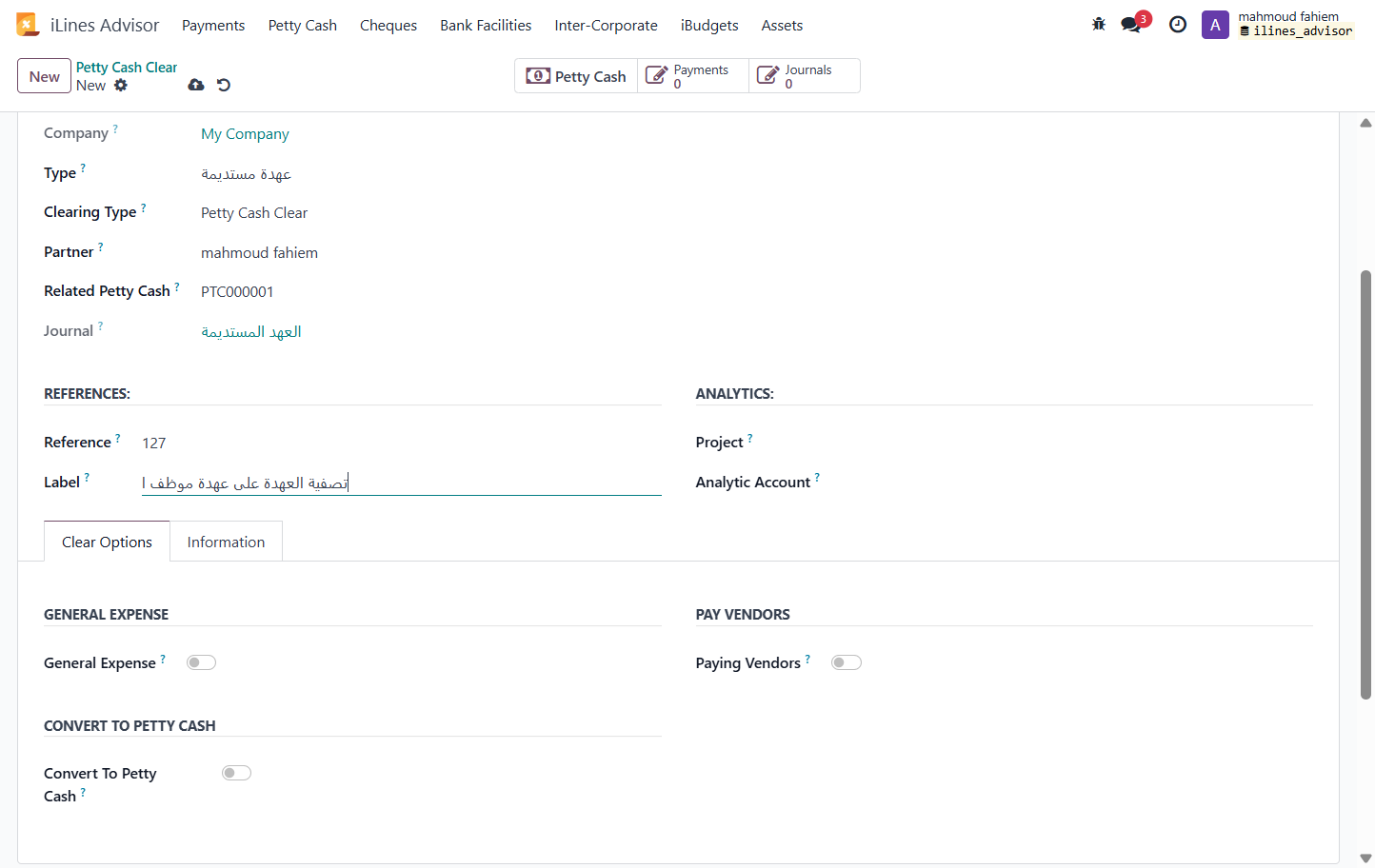The width and height of the screenshot is (1375, 868).
Task: Switch to the Information tab
Action: coord(227,542)
